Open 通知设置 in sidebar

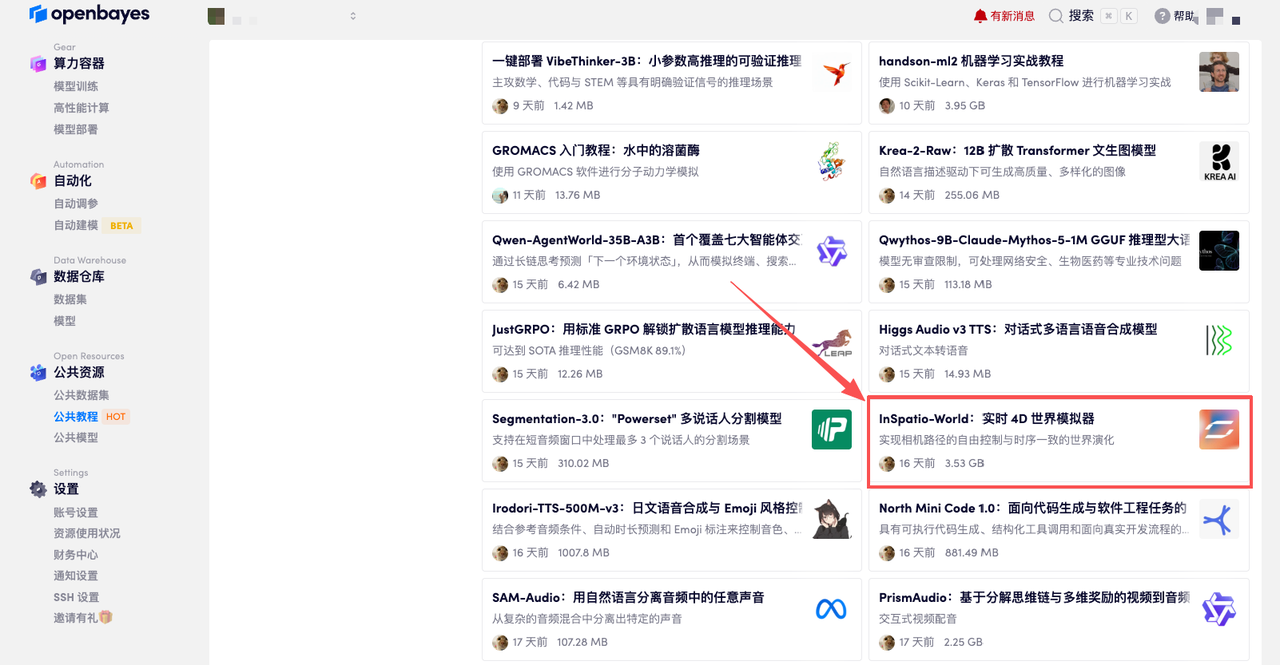click(x=76, y=576)
